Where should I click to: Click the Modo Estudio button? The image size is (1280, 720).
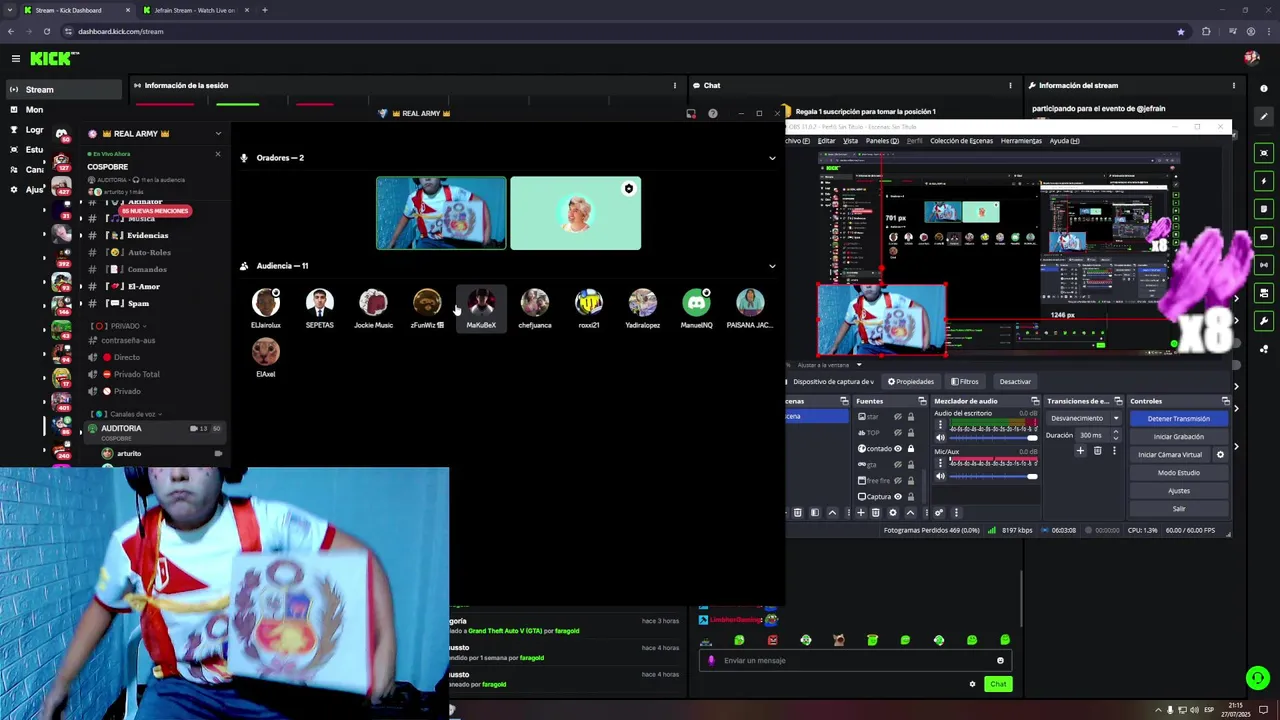[x=1178, y=472]
